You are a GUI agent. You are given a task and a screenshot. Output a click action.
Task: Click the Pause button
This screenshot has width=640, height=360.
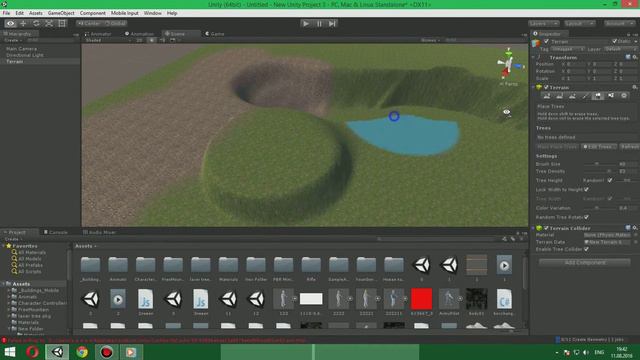click(x=319, y=24)
